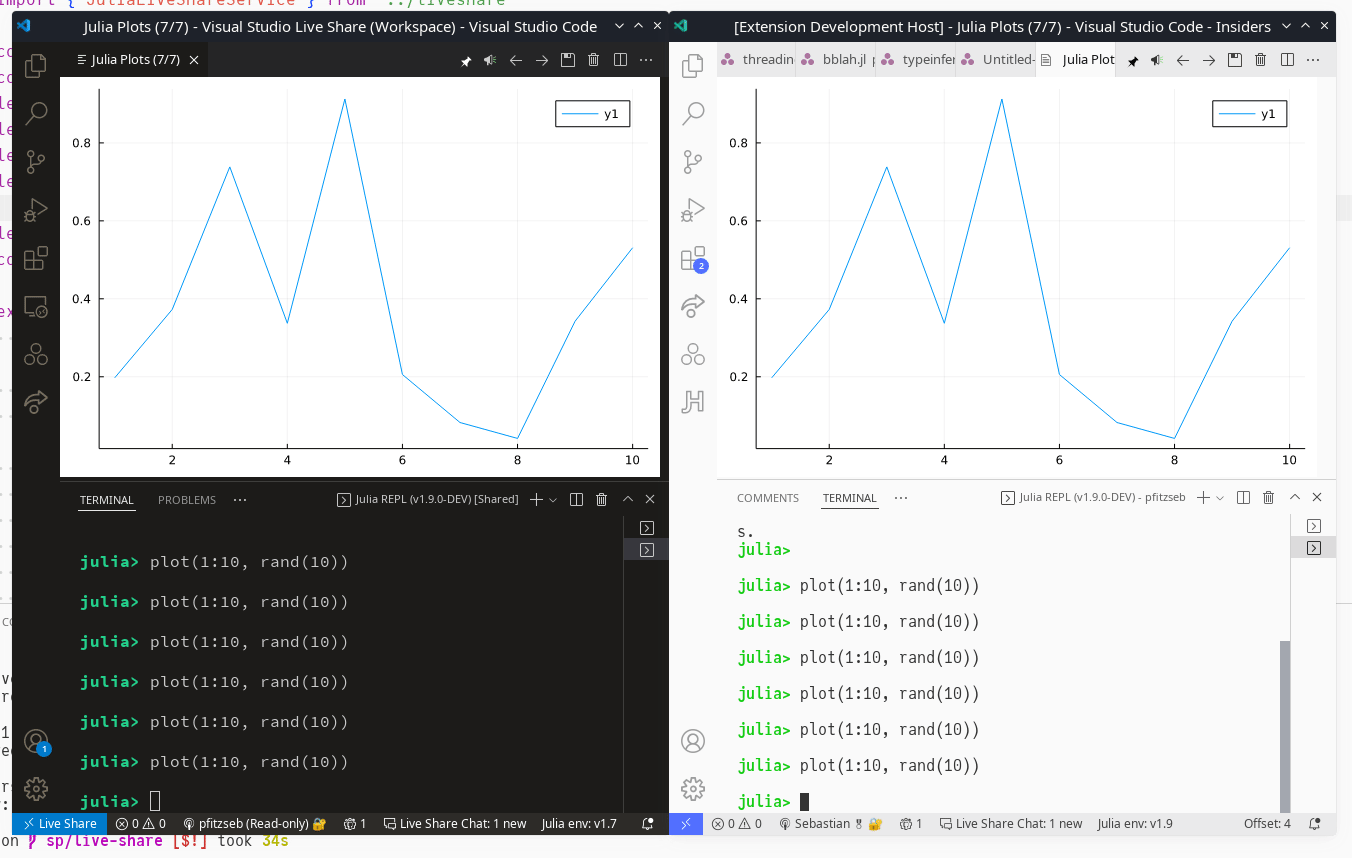Image resolution: width=1352 pixels, height=858 pixels.
Task: Split editor right in right window
Action: [1287, 61]
